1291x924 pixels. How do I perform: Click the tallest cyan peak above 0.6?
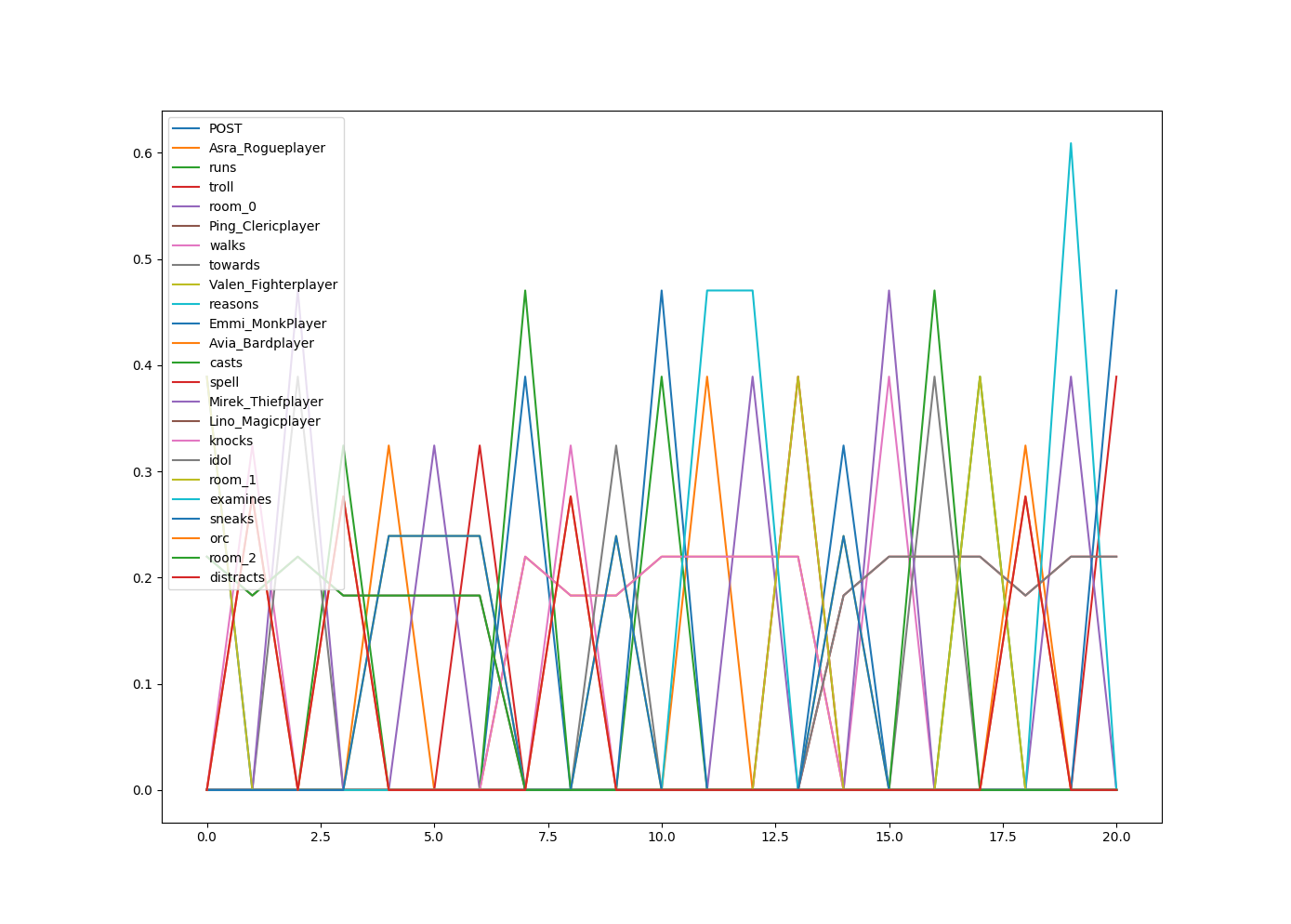pos(1071,144)
